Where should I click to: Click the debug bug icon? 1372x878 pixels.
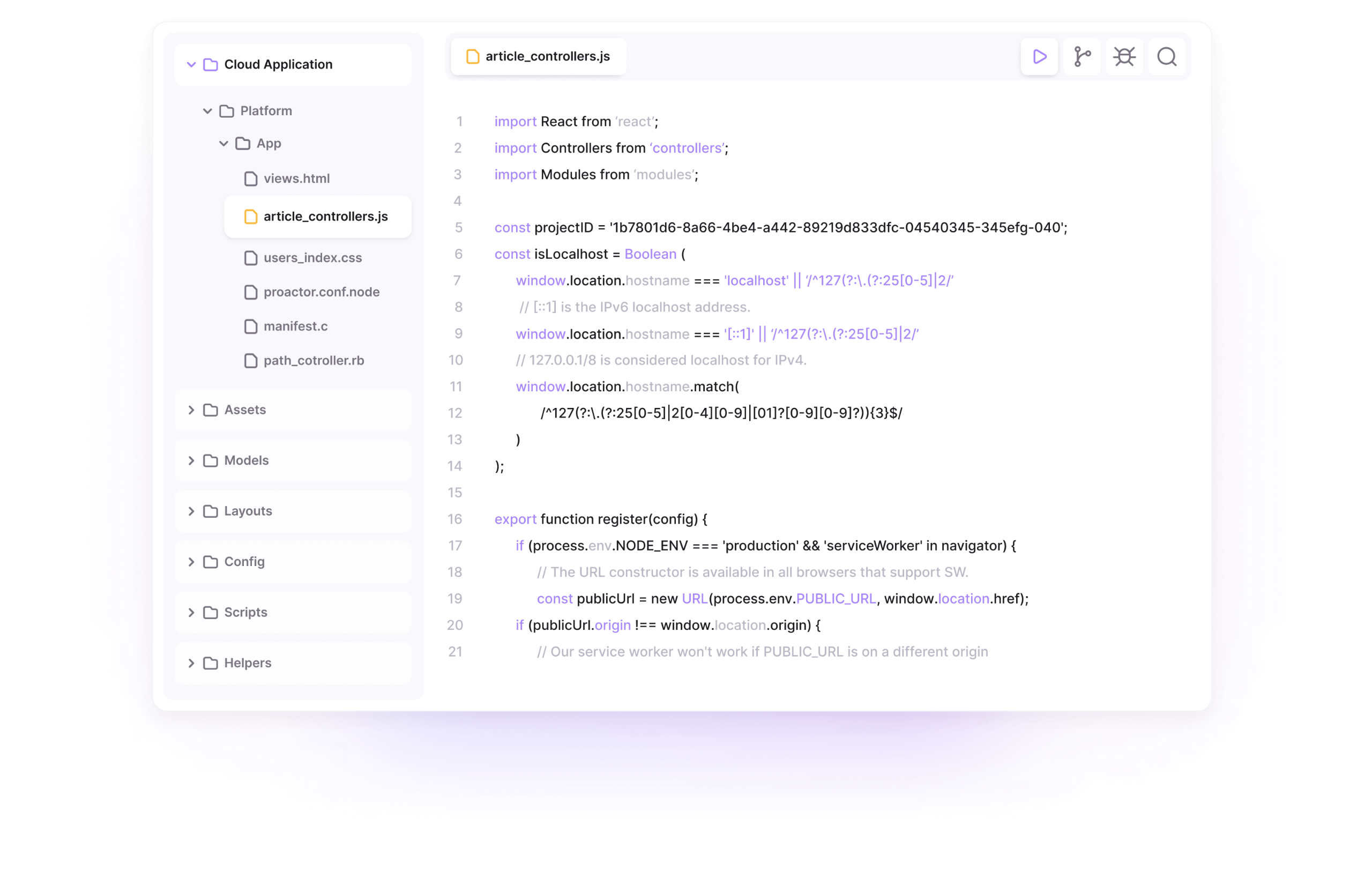click(1124, 56)
